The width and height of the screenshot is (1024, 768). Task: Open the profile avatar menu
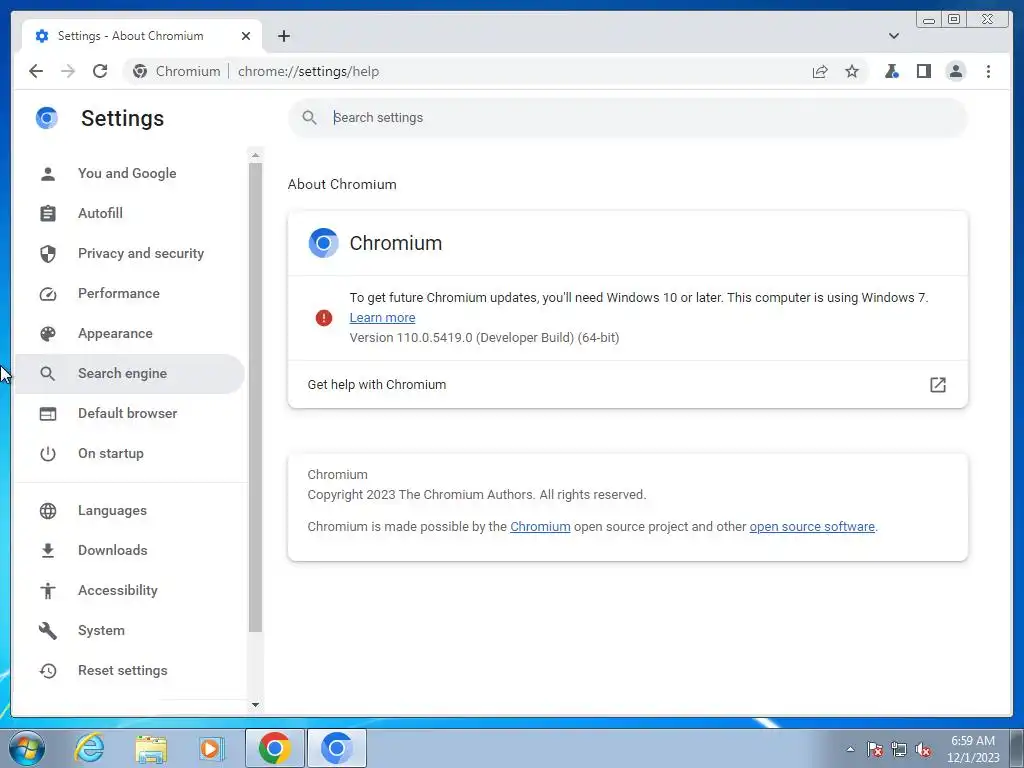tap(955, 71)
